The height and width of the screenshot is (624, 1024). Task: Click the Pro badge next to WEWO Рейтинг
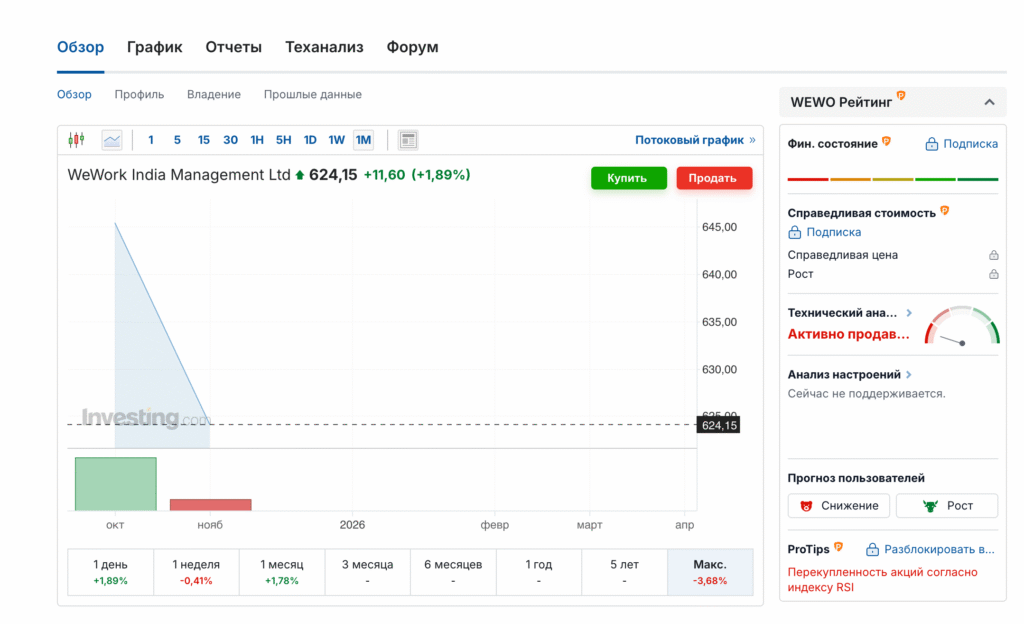coord(901,96)
